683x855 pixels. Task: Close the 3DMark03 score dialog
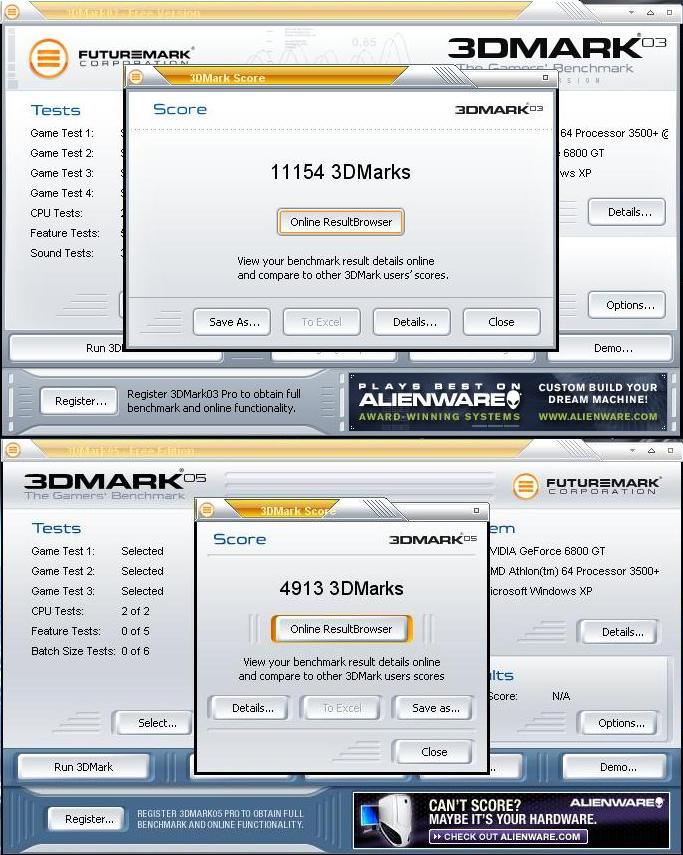point(501,322)
